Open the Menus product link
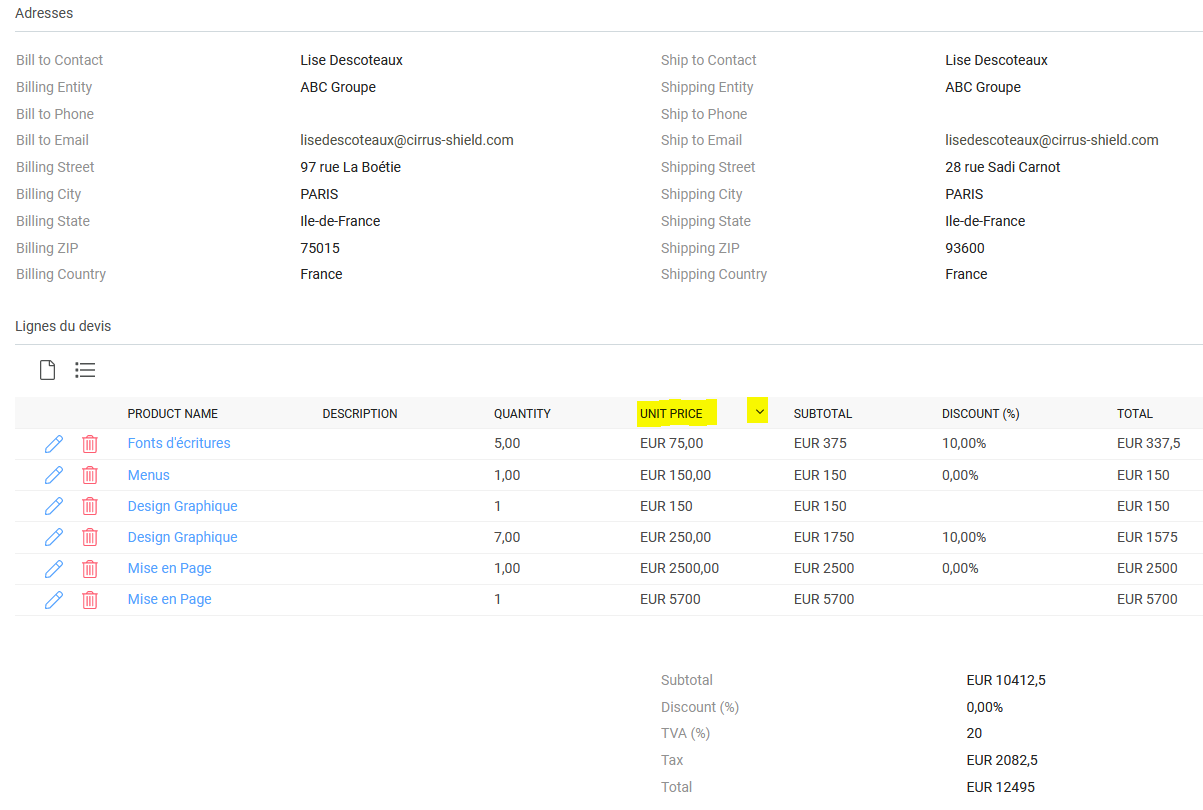The image size is (1203, 810). (149, 475)
